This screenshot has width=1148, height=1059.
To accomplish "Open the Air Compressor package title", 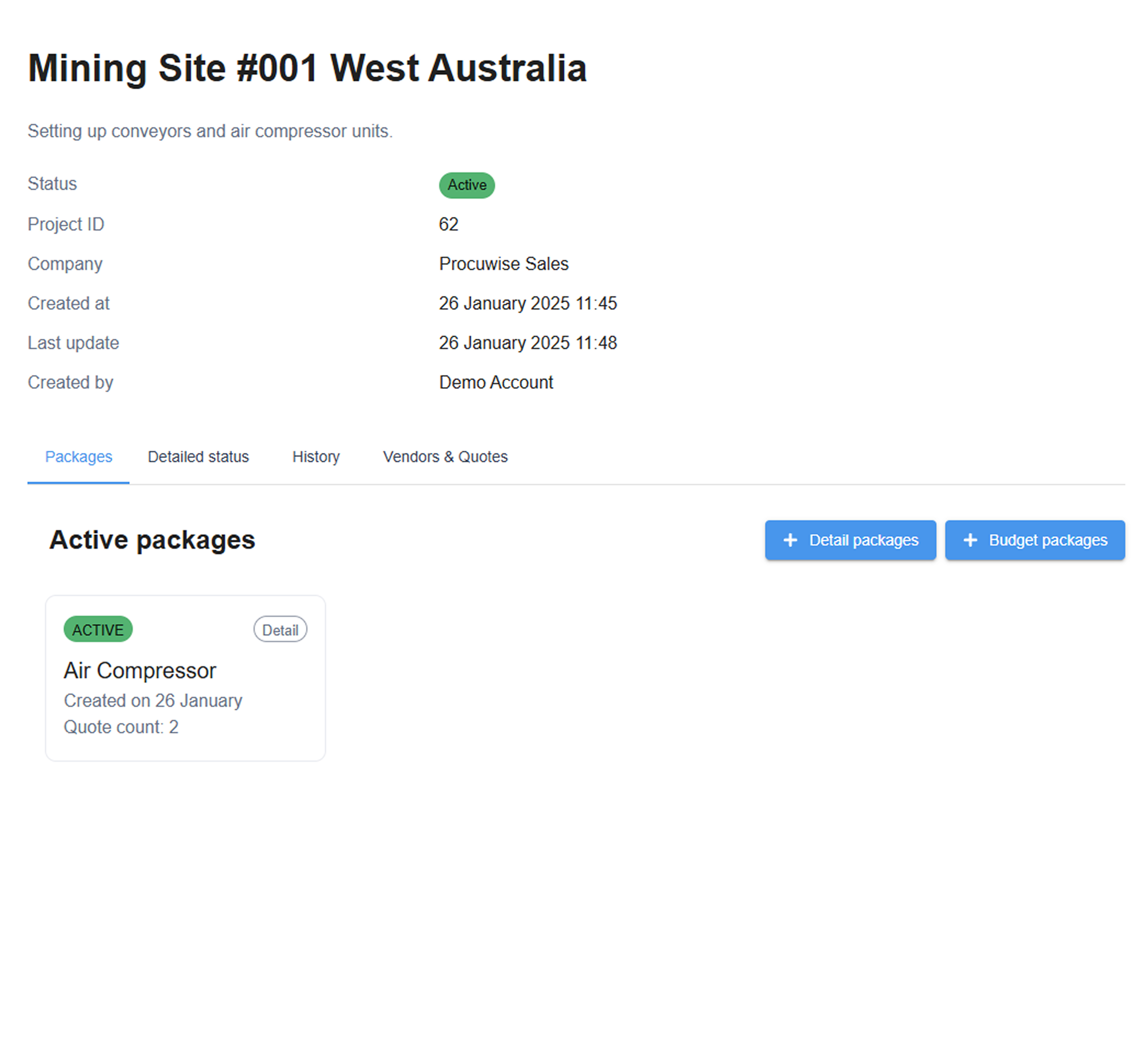I will [140, 670].
